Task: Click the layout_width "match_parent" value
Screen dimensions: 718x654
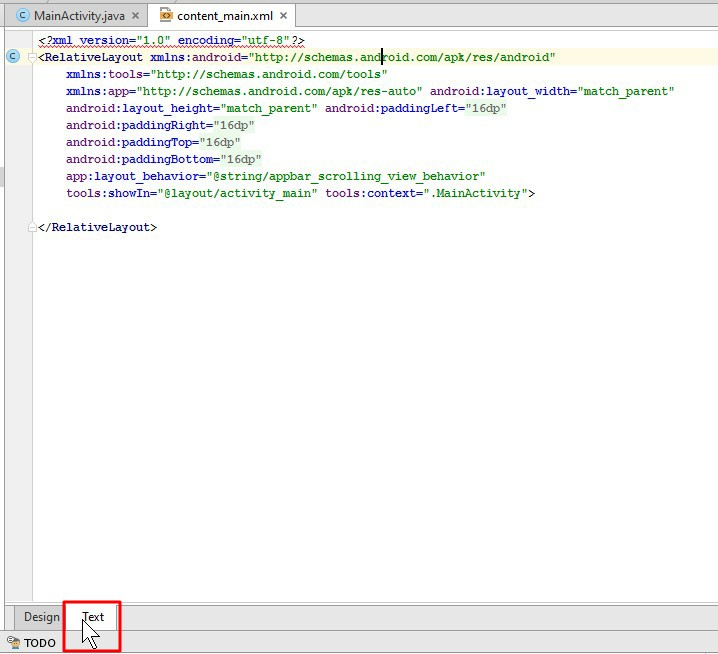Action: pos(626,91)
